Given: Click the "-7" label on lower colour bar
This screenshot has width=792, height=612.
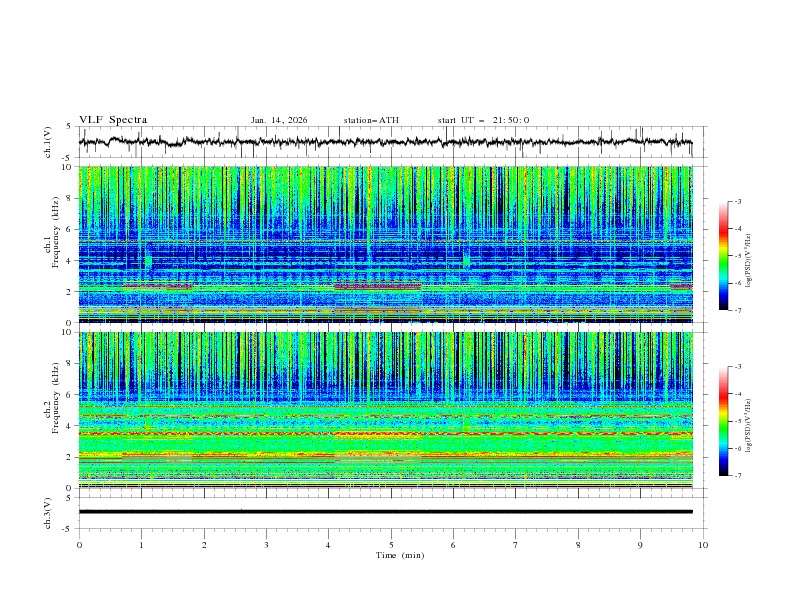Looking at the screenshot, I should click(738, 476).
